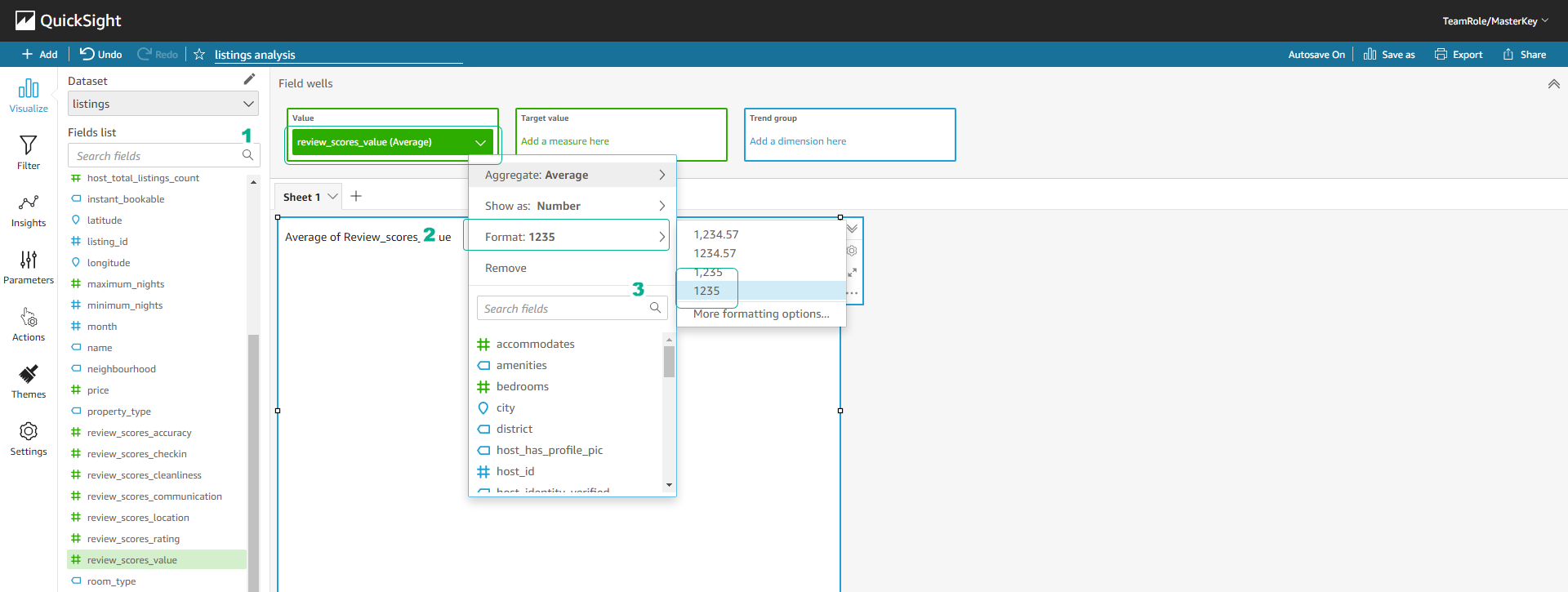Open the listings dataset dropdown

163,104
